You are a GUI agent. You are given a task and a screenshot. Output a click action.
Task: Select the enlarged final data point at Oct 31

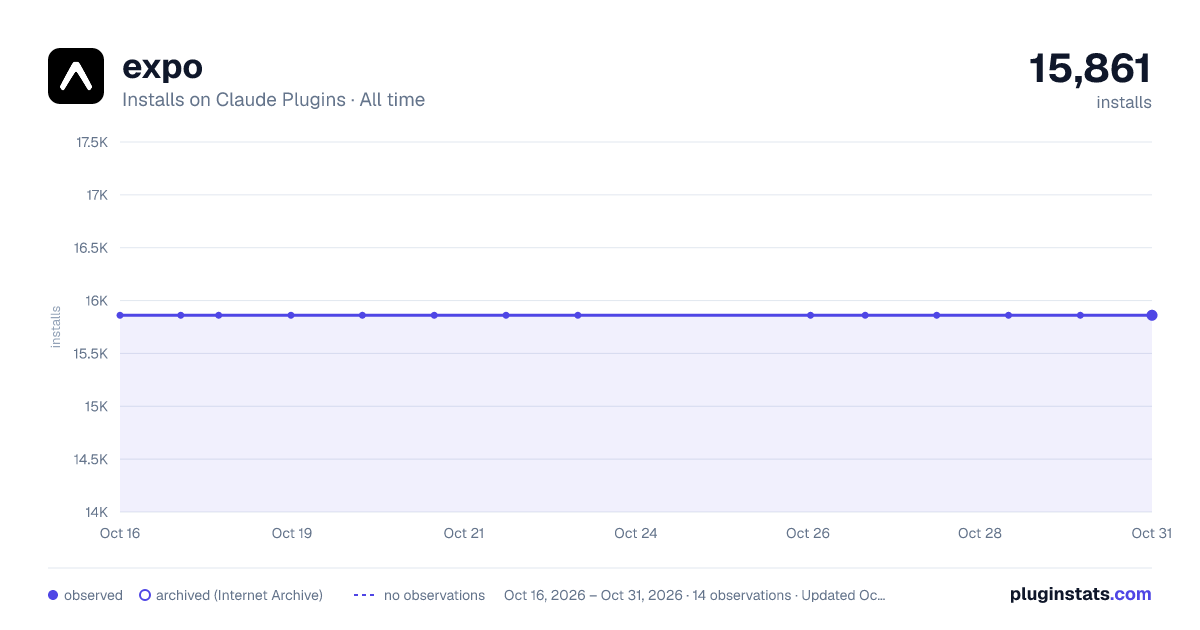coord(1152,315)
